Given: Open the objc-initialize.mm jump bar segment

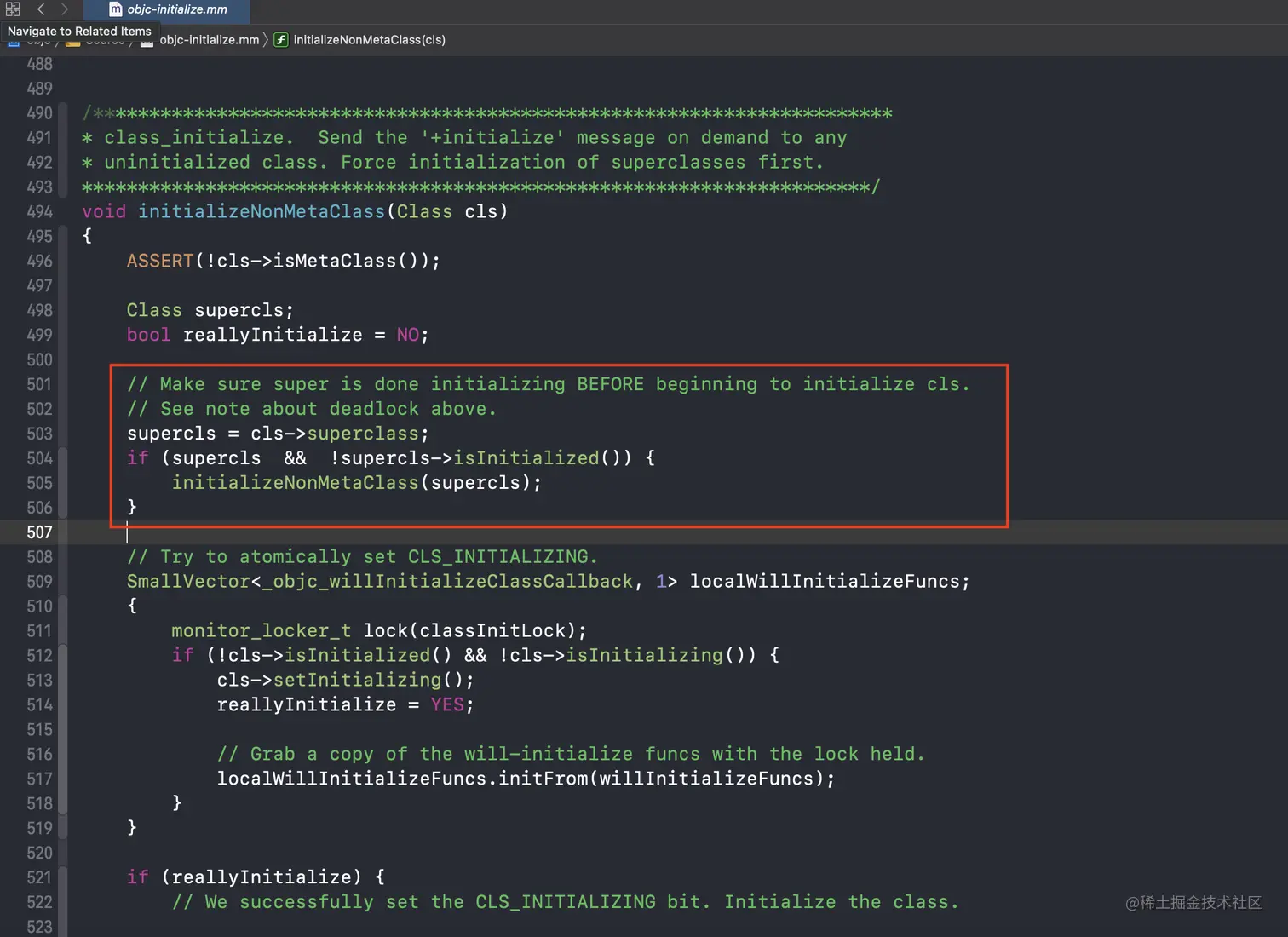Looking at the screenshot, I should tap(209, 40).
